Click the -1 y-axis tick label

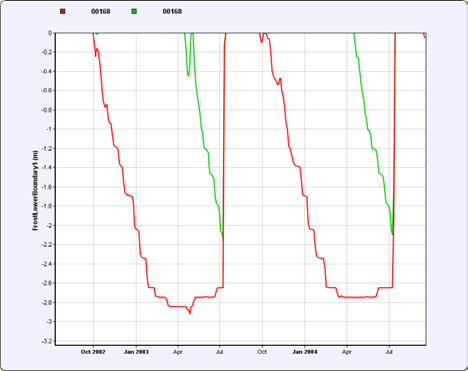(49, 129)
